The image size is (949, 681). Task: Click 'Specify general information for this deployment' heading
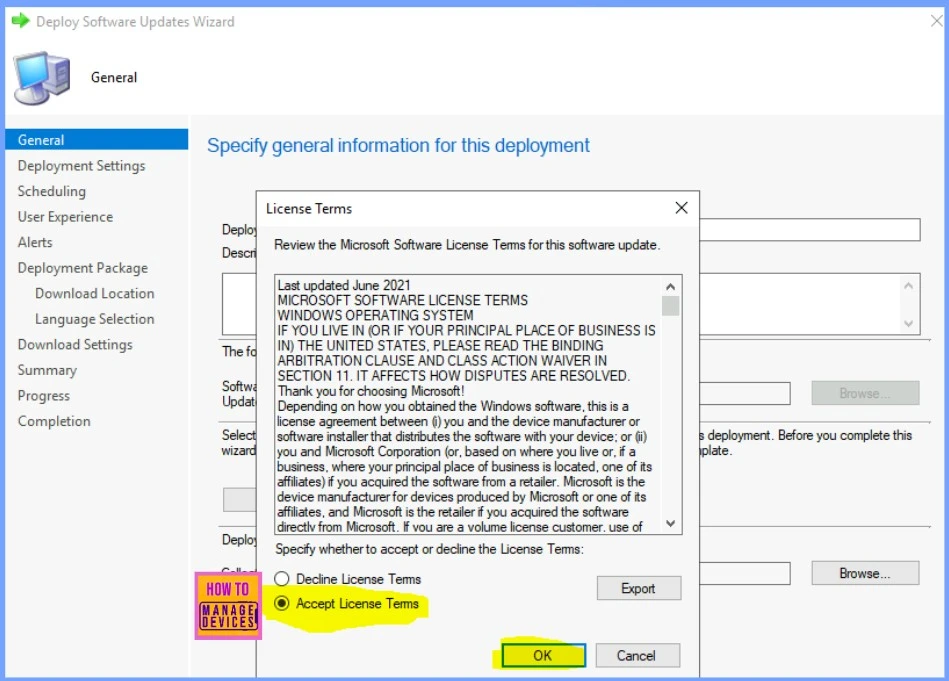pos(398,145)
